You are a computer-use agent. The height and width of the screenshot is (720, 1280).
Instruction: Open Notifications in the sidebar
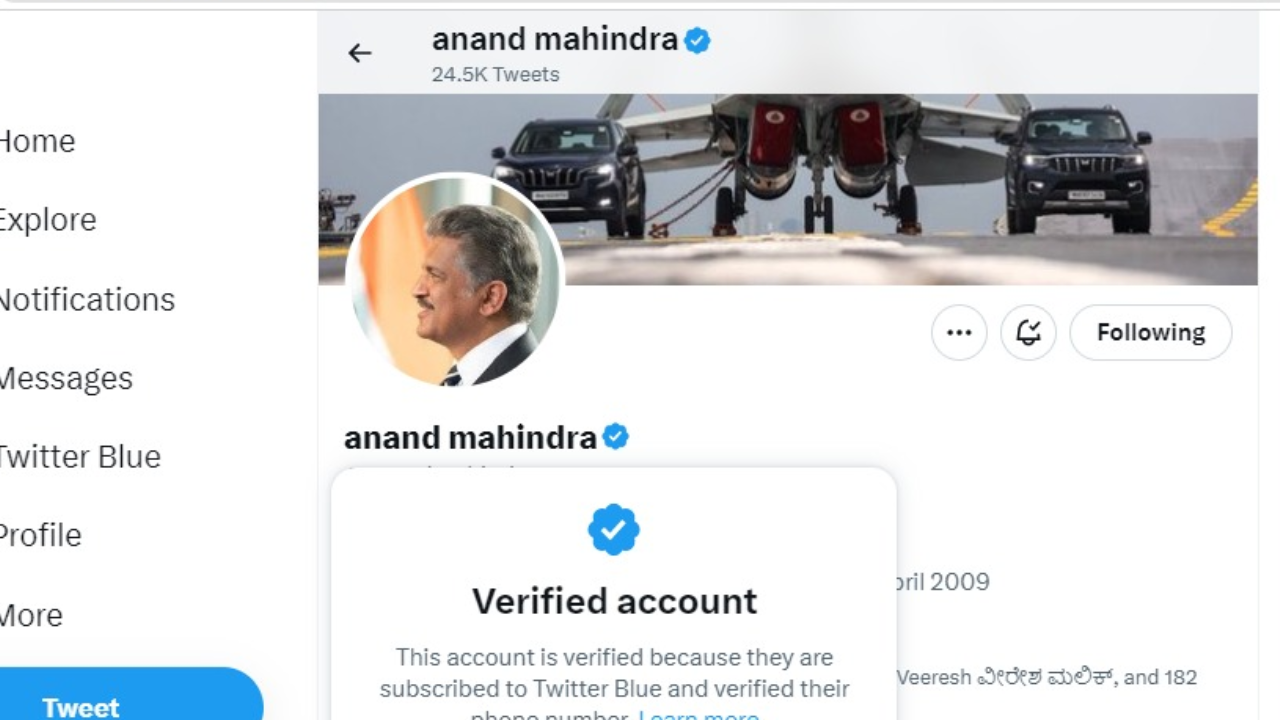coord(86,300)
